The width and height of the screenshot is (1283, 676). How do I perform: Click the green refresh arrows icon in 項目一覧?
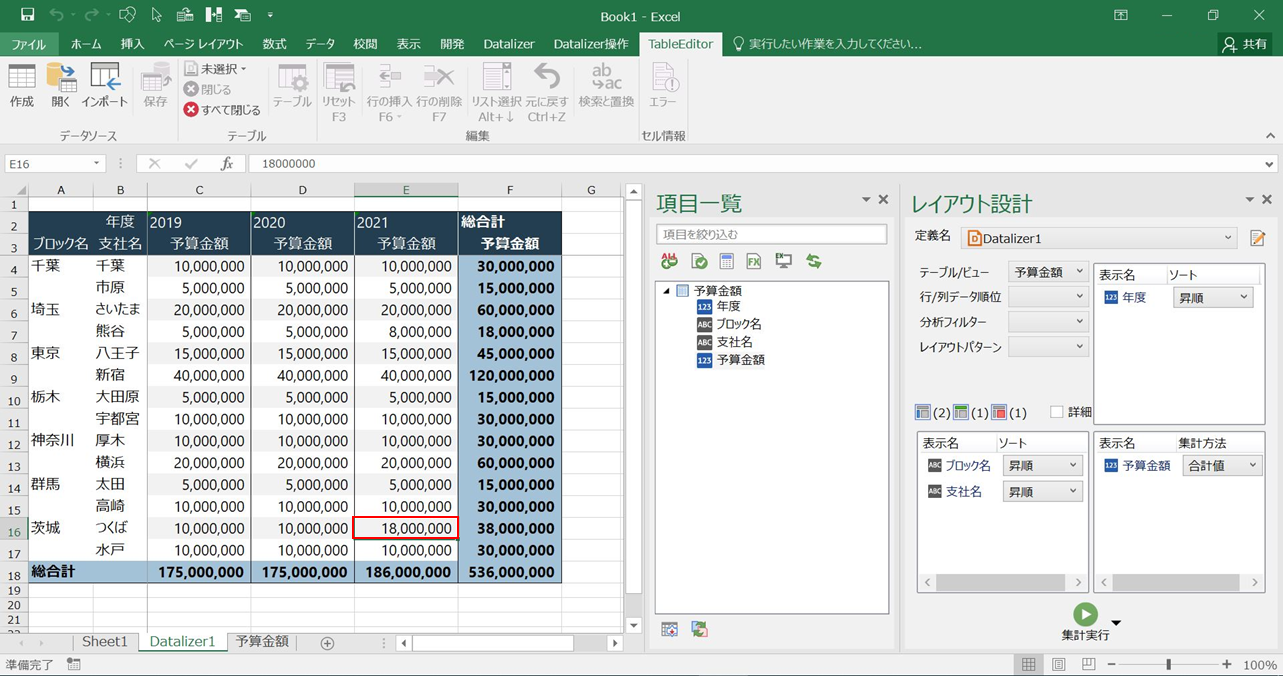[x=814, y=261]
